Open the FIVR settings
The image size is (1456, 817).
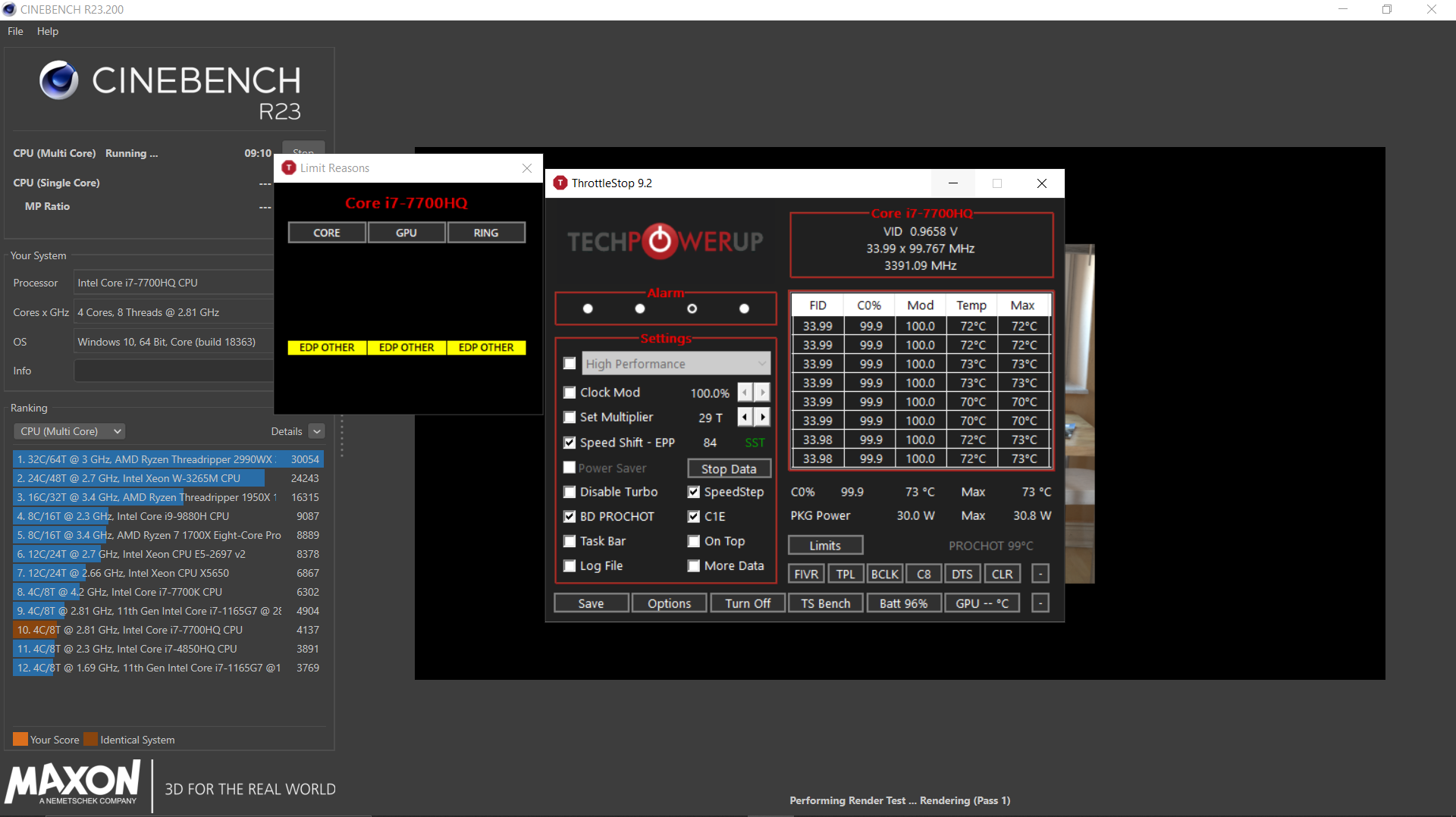806,574
